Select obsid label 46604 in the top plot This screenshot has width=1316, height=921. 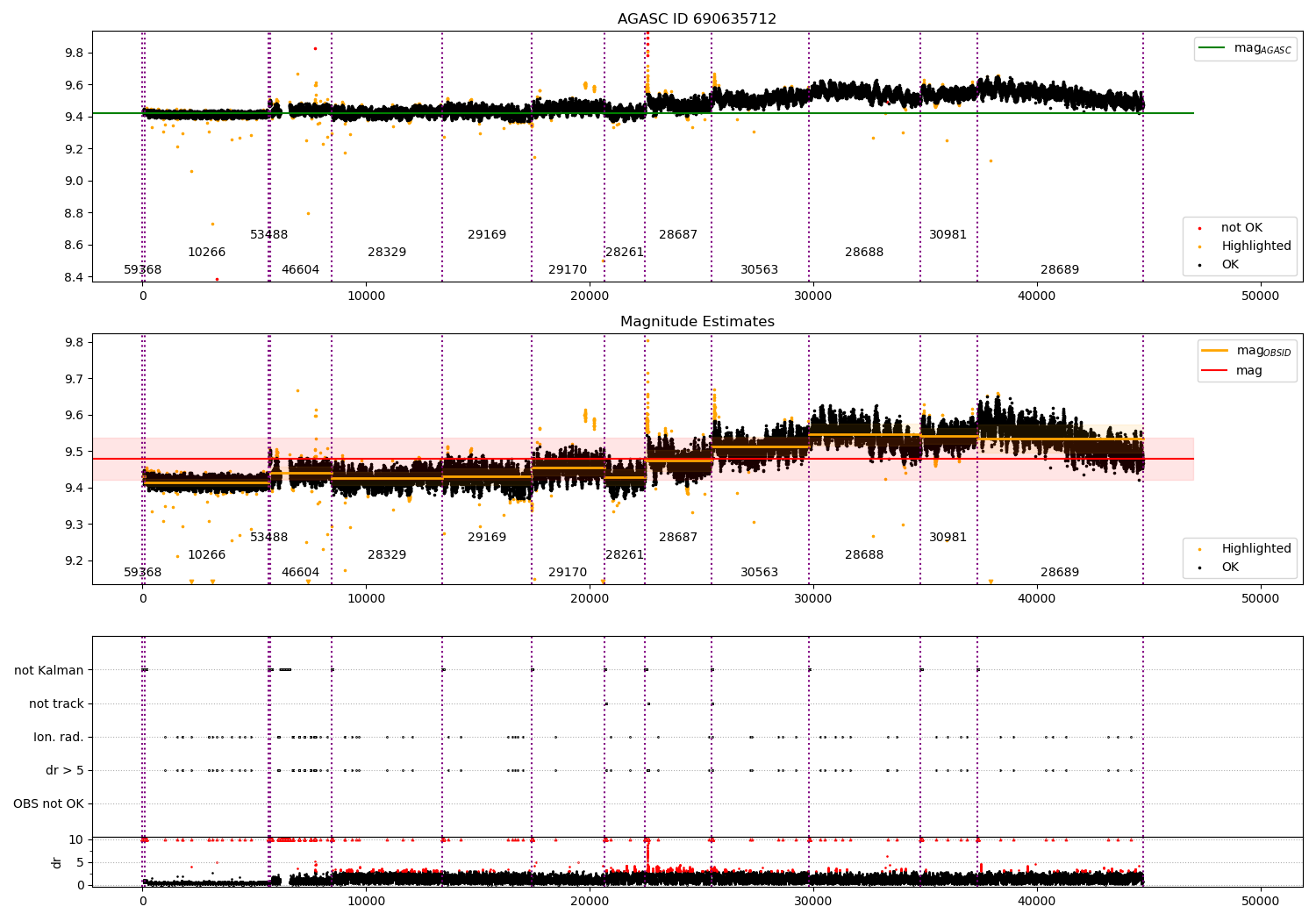[x=301, y=270]
